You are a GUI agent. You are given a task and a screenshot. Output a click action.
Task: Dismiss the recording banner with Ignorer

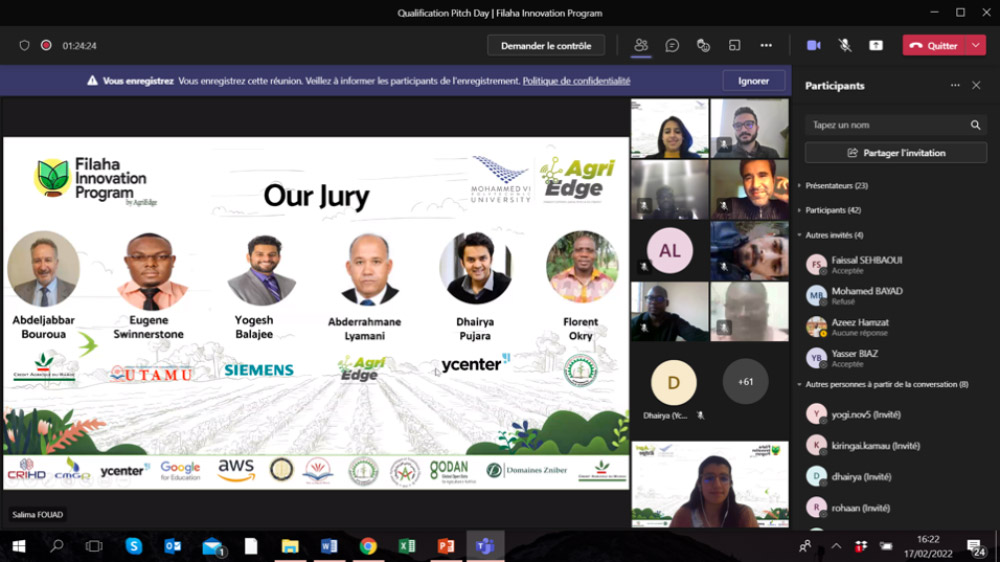coord(754,81)
